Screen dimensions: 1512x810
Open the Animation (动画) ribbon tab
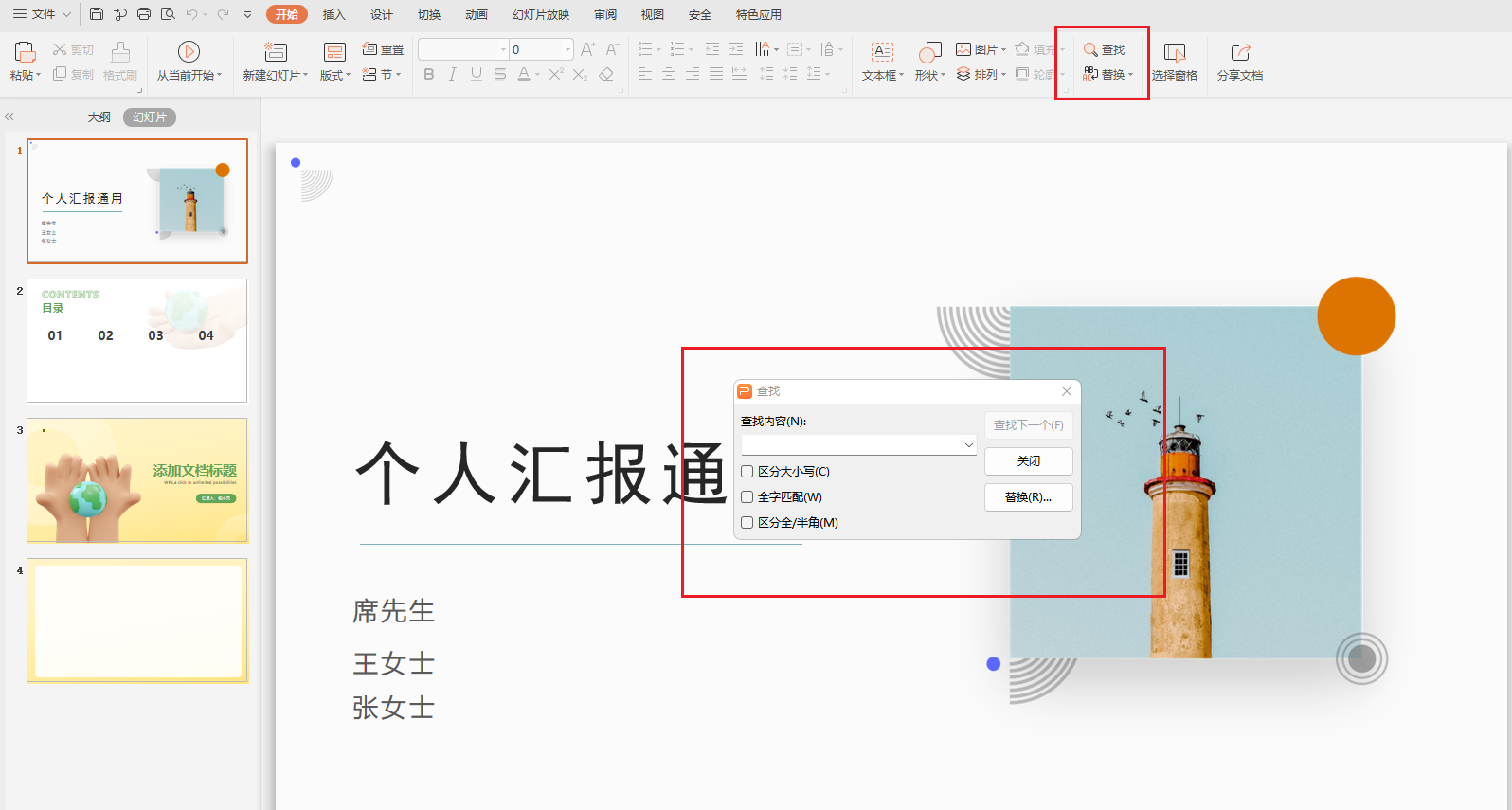pyautogui.click(x=476, y=14)
